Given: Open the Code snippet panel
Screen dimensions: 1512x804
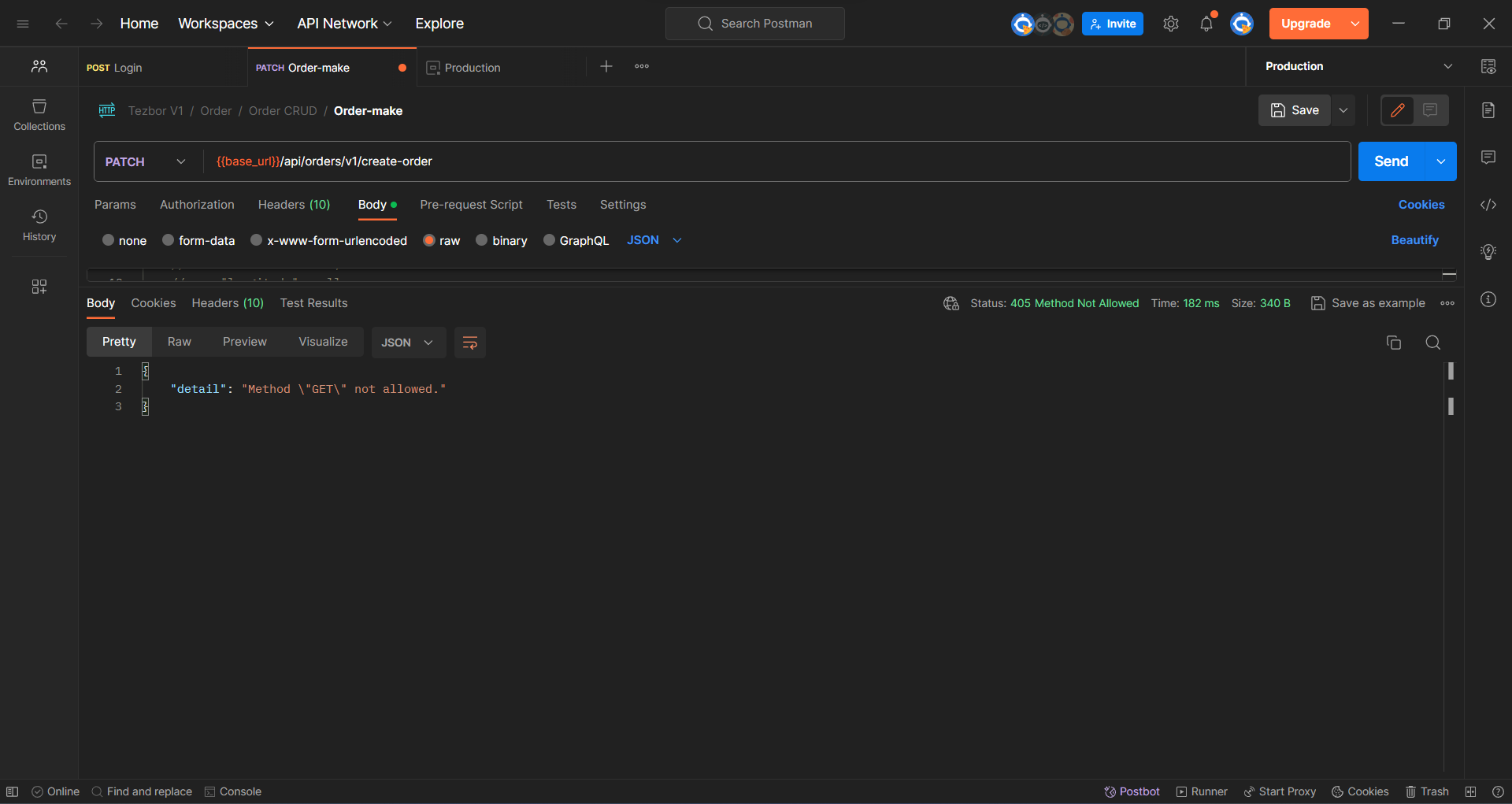Looking at the screenshot, I should pyautogui.click(x=1488, y=205).
